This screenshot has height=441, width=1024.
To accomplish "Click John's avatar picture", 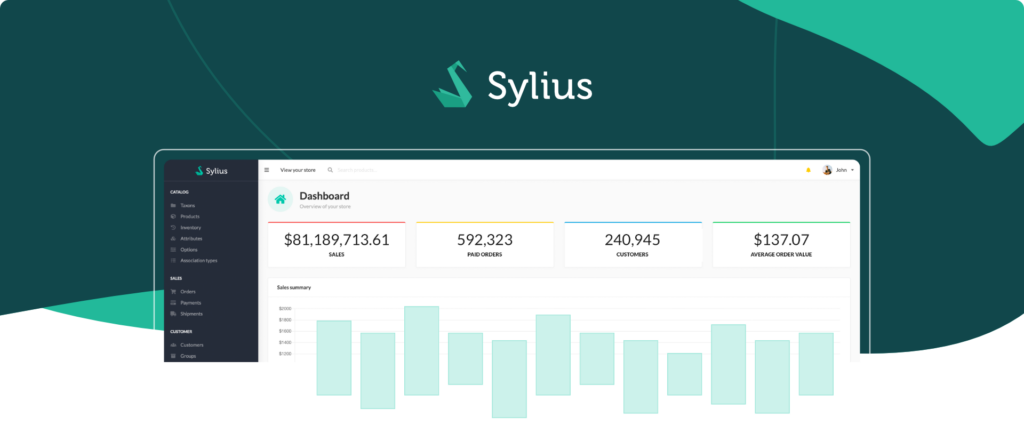I will coord(827,170).
